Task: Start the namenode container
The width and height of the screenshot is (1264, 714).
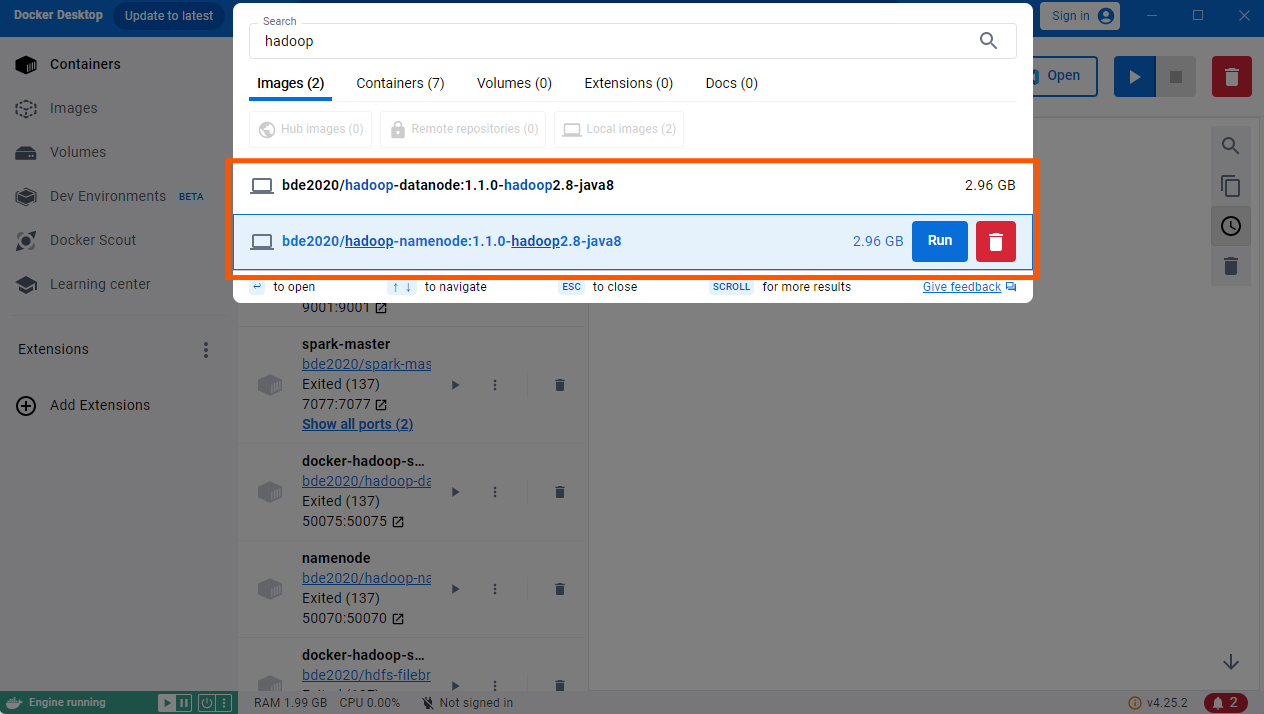Action: (456, 589)
